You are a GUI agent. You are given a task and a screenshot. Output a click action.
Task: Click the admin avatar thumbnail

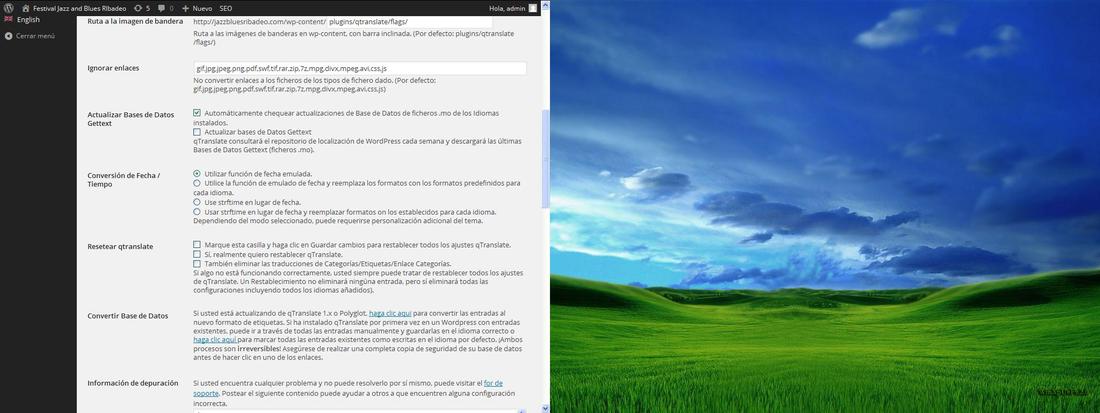533,8
